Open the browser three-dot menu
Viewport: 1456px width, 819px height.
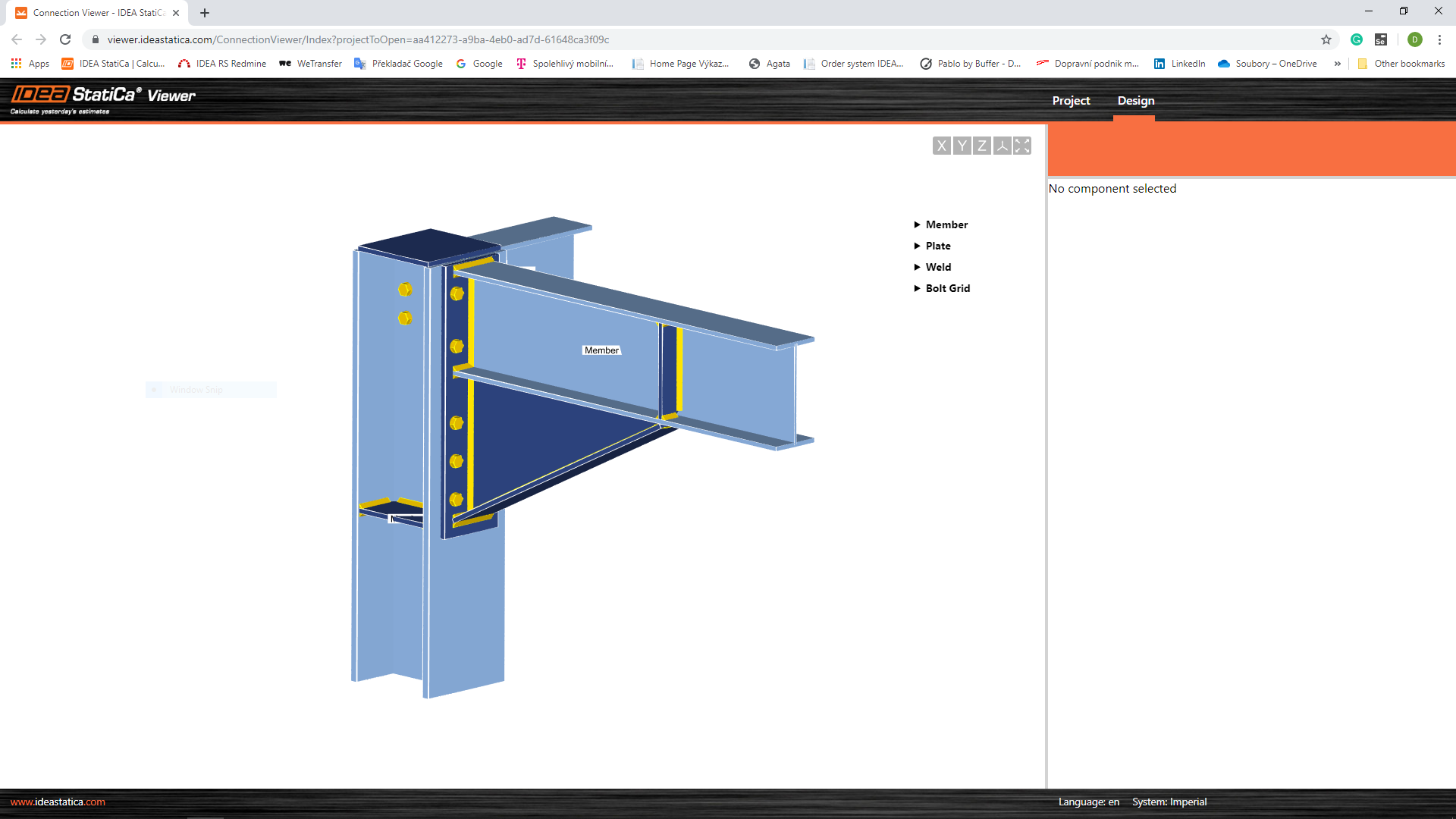[1439, 39]
